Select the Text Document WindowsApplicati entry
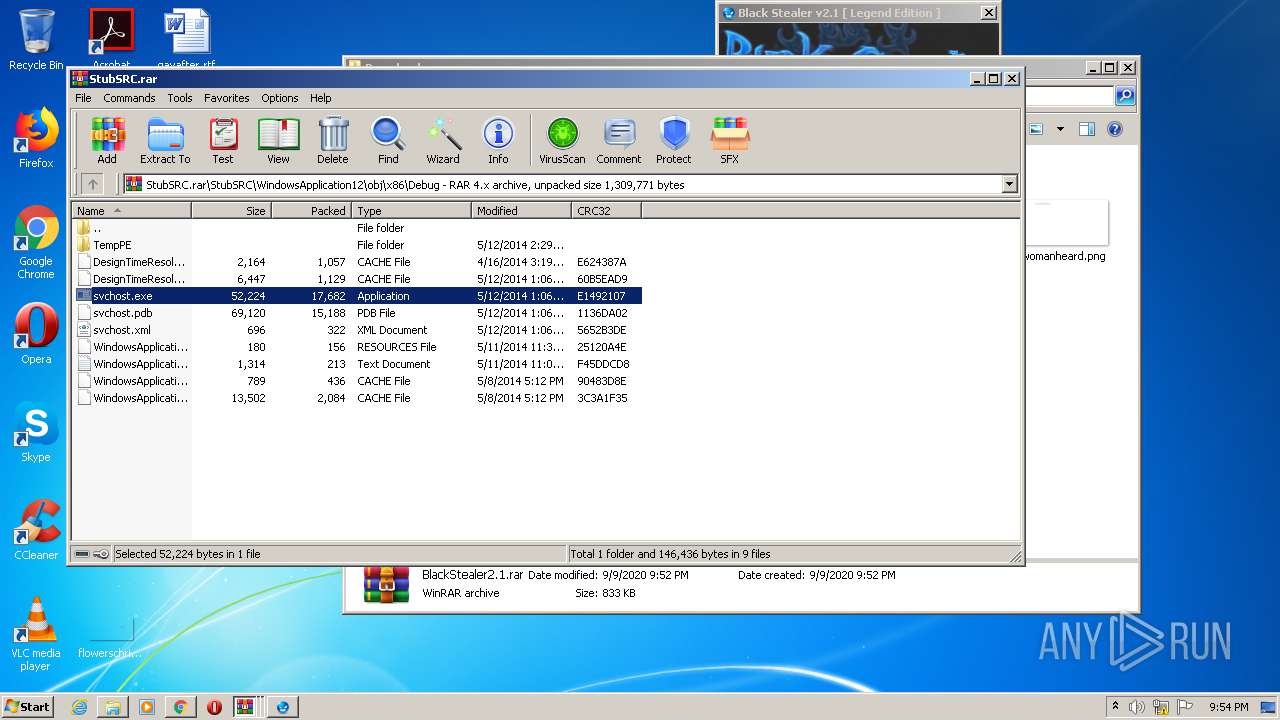 (358, 364)
